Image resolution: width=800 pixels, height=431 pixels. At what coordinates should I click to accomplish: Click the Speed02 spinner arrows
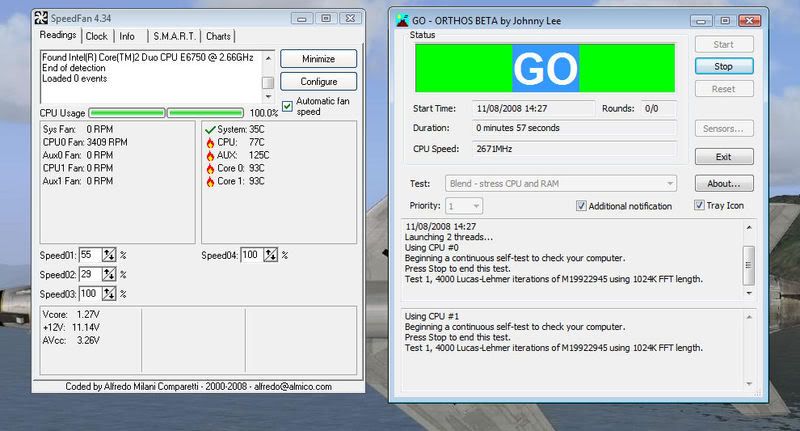[109, 274]
